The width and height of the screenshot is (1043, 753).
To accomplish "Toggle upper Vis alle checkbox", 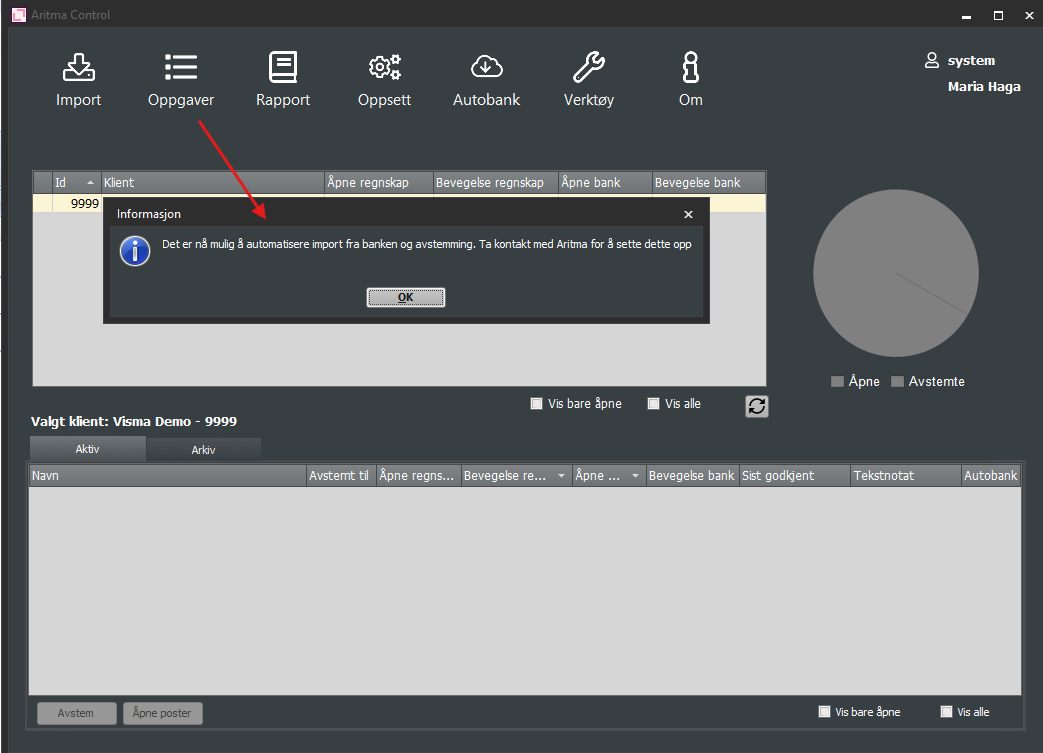I will click(654, 404).
